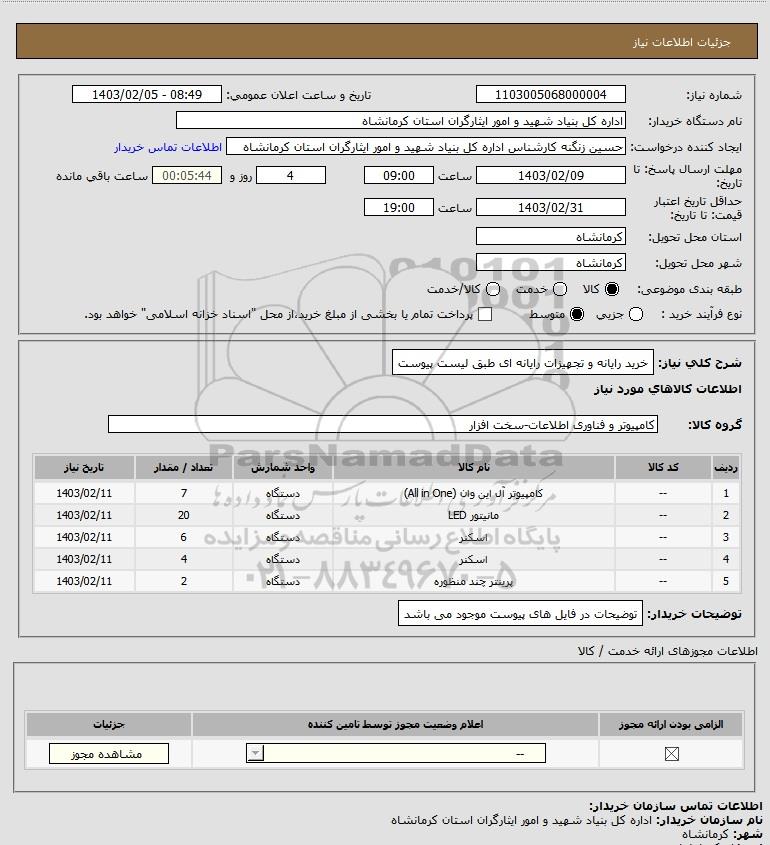Click the نام کالا column header
The image size is (770, 845).
[474, 467]
